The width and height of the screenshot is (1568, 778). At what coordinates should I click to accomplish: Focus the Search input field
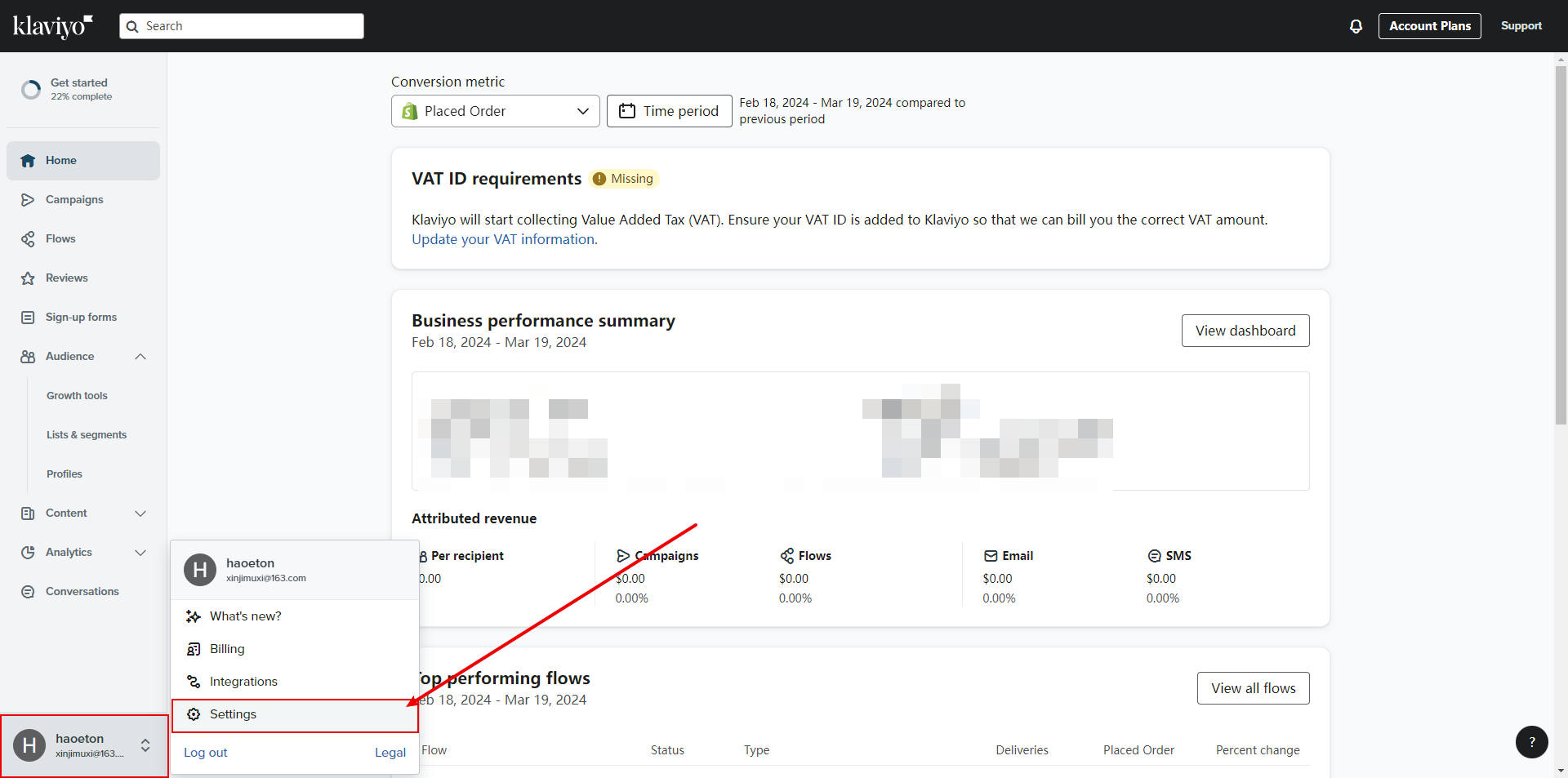tap(242, 26)
